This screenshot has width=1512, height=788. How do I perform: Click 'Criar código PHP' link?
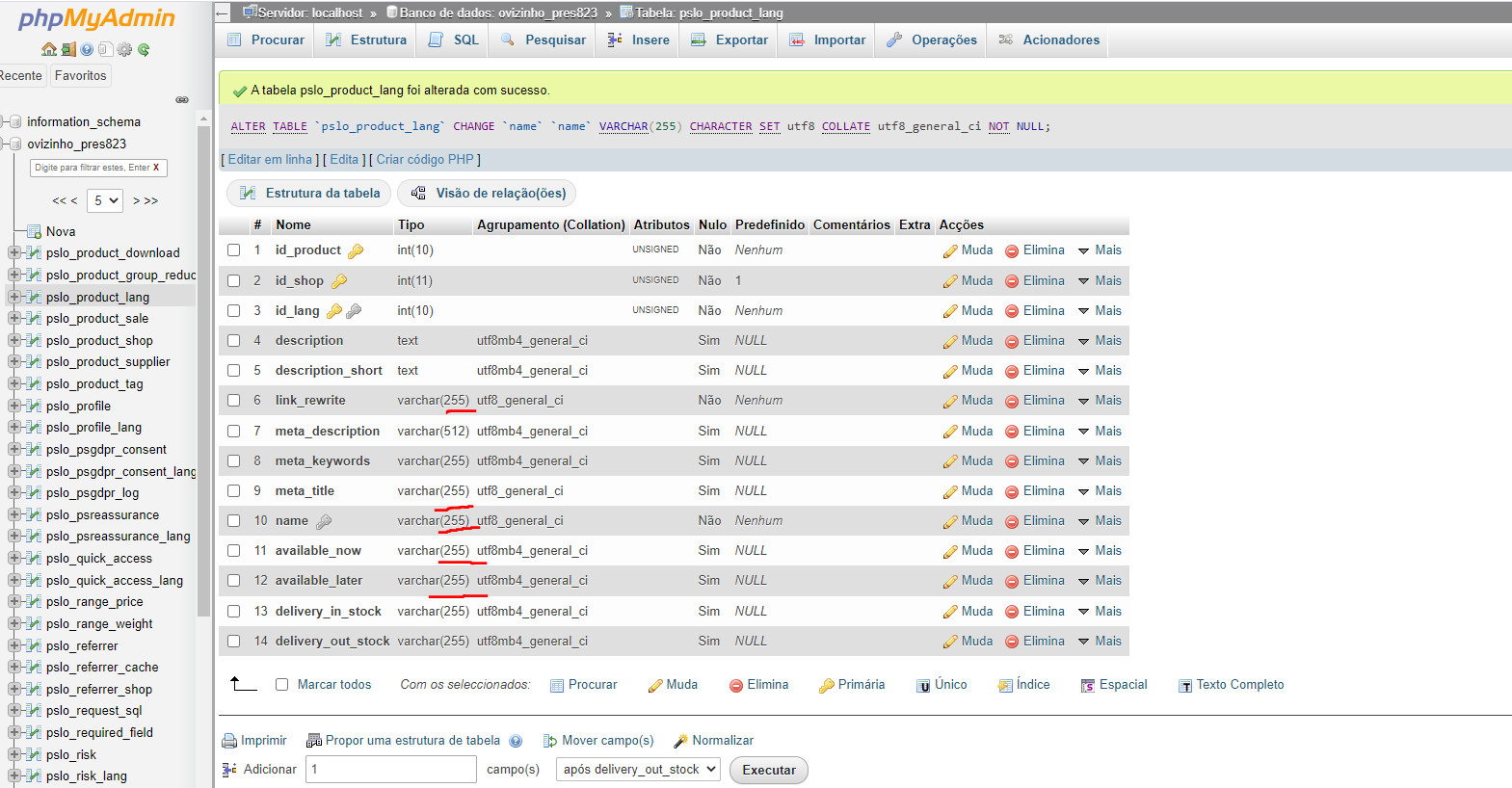tap(425, 160)
